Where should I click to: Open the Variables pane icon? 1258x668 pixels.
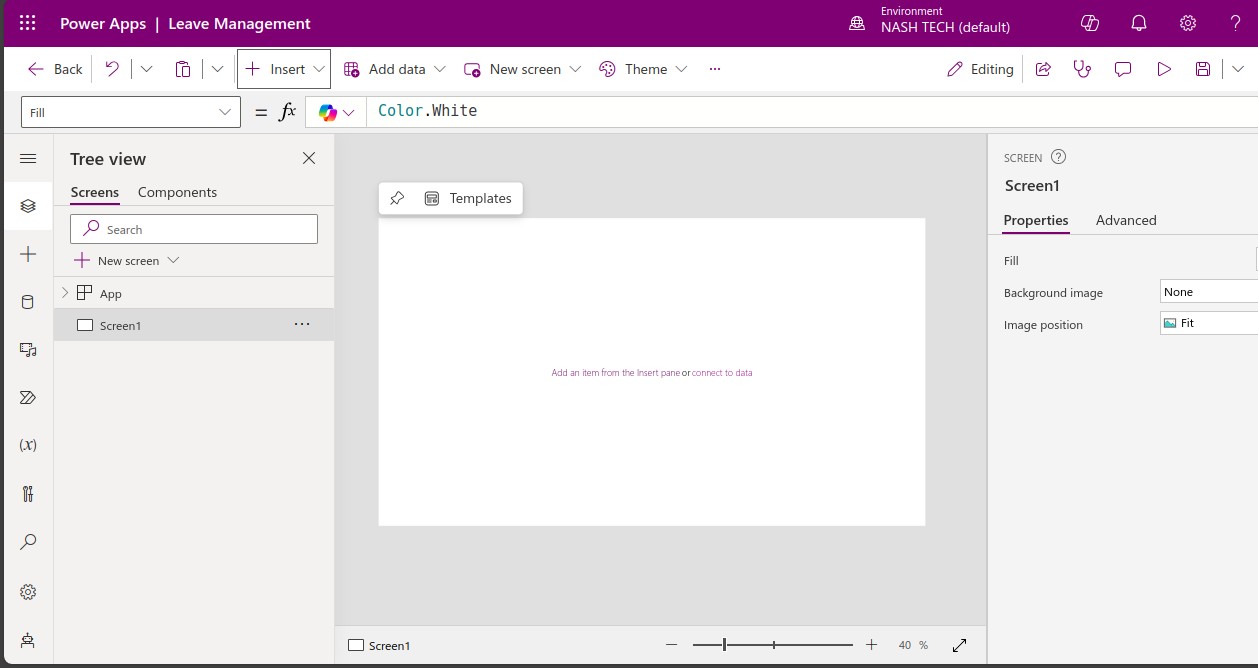click(x=28, y=445)
